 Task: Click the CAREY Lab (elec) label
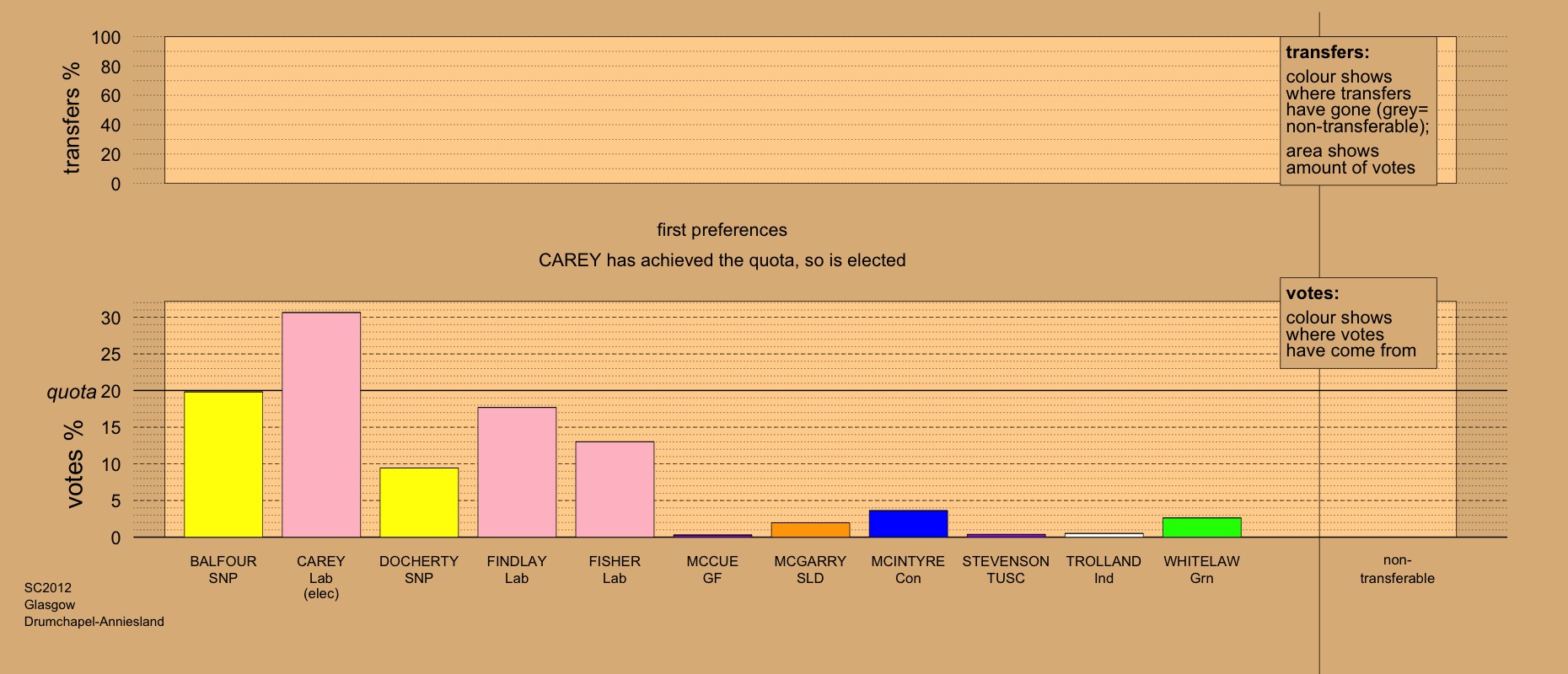[x=321, y=577]
